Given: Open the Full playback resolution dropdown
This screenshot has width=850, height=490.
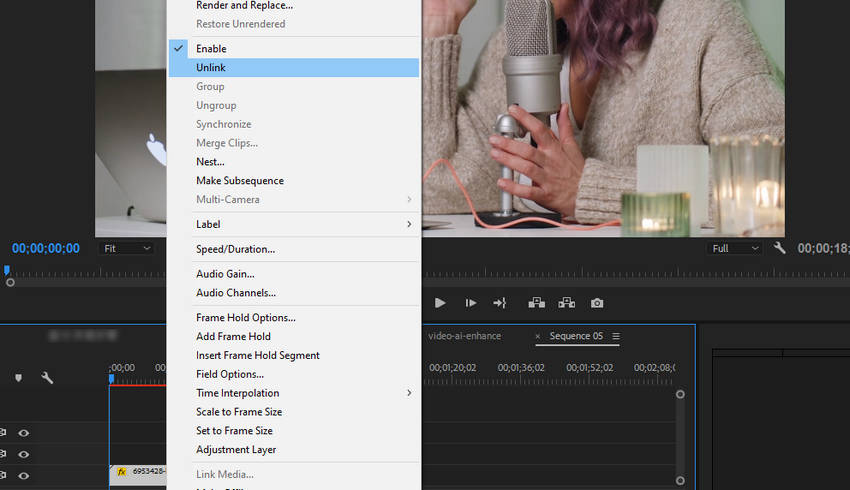Looking at the screenshot, I should [735, 248].
